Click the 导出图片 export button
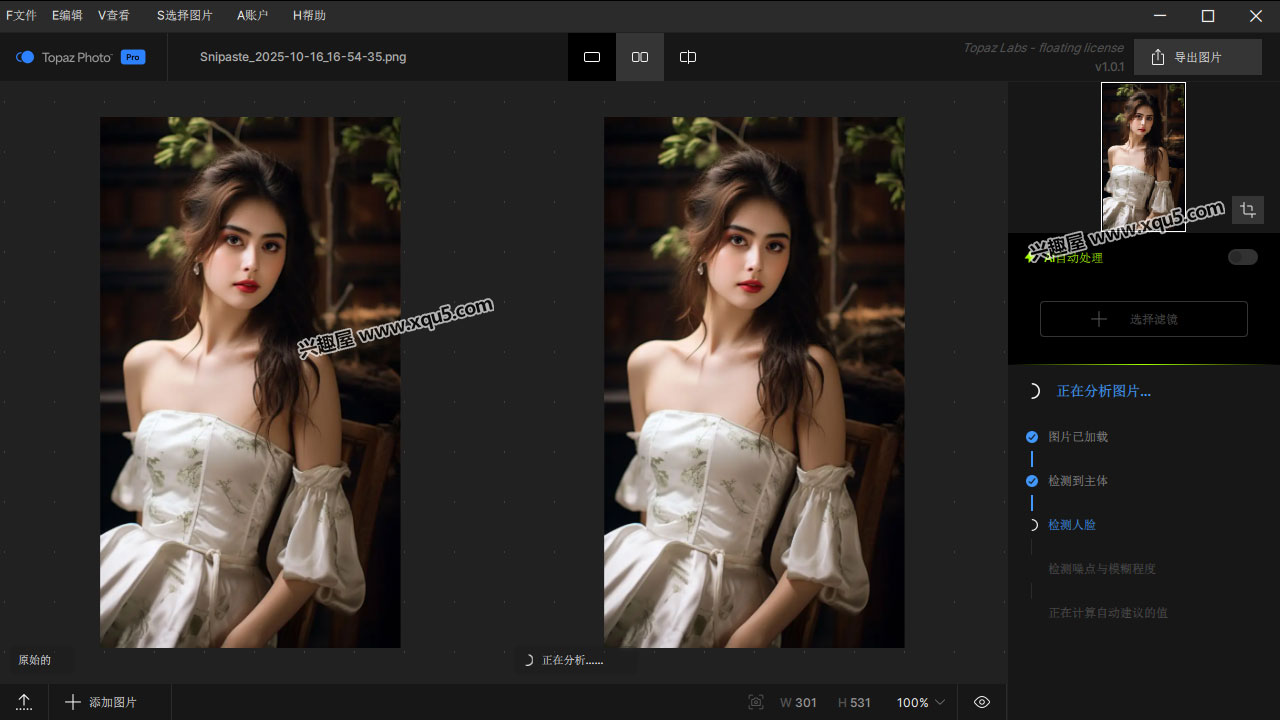The width and height of the screenshot is (1280, 720). click(x=1187, y=57)
